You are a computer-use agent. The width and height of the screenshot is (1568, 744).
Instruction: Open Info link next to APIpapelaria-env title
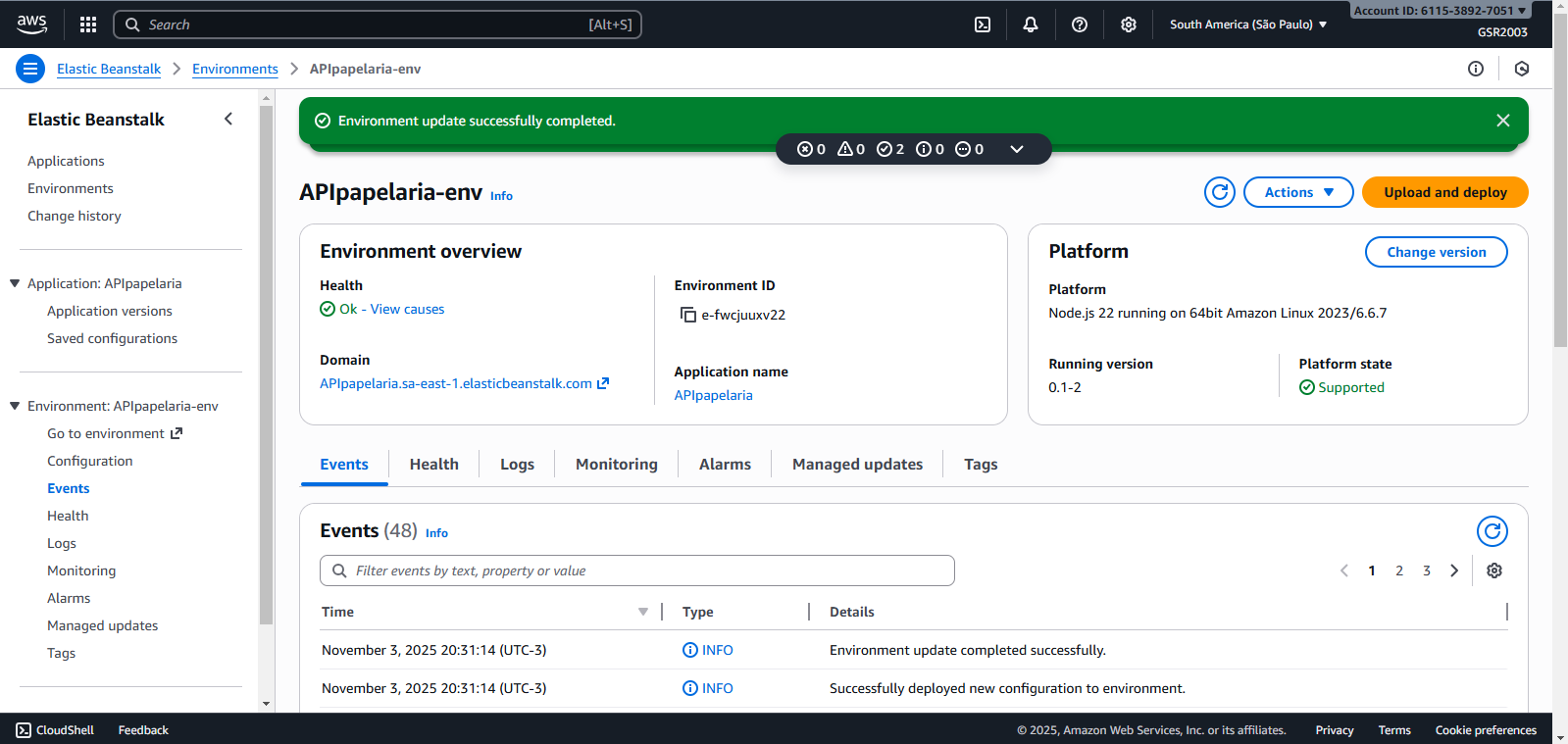coord(501,196)
